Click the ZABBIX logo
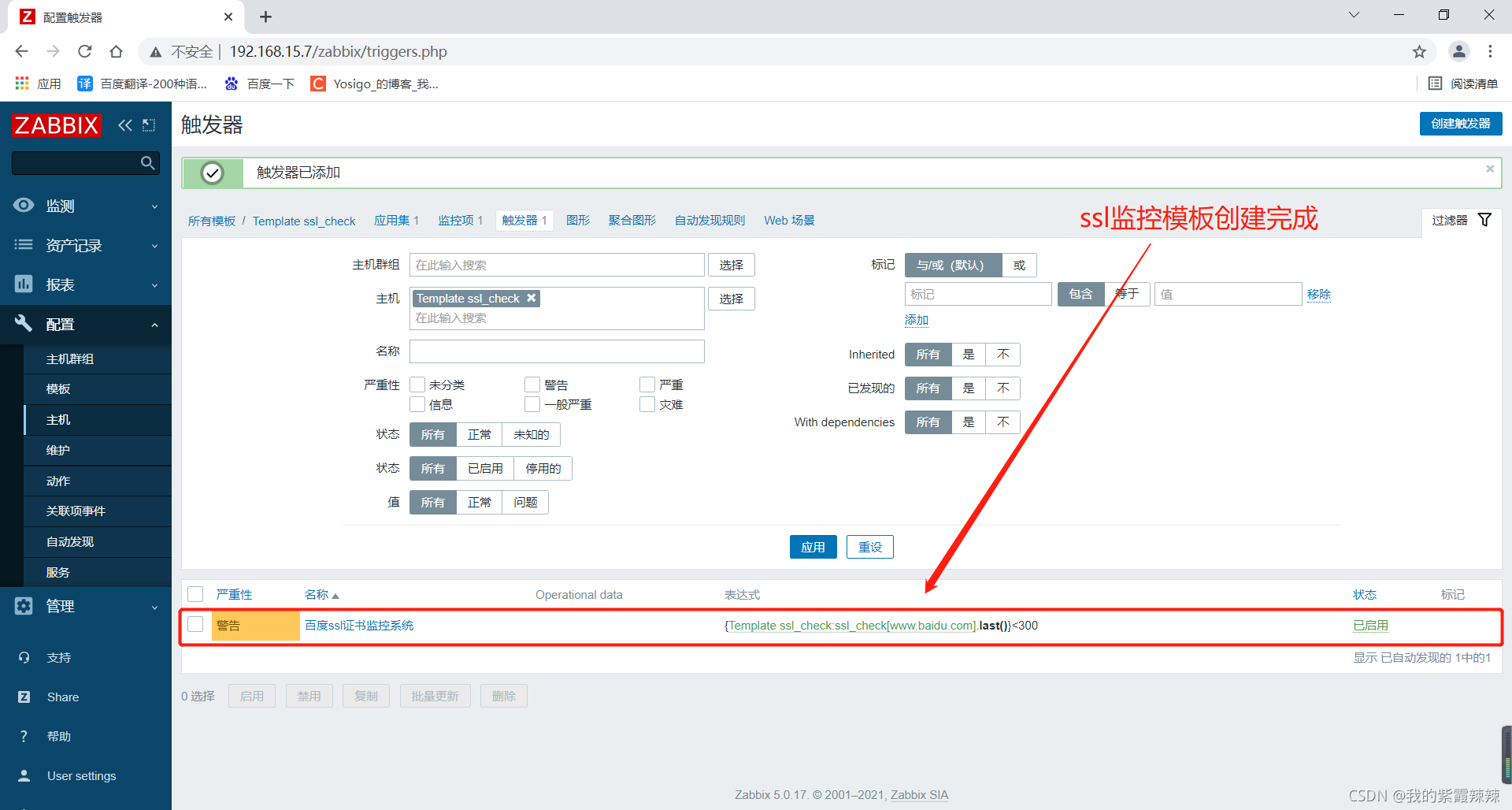The image size is (1512, 810). (x=57, y=125)
